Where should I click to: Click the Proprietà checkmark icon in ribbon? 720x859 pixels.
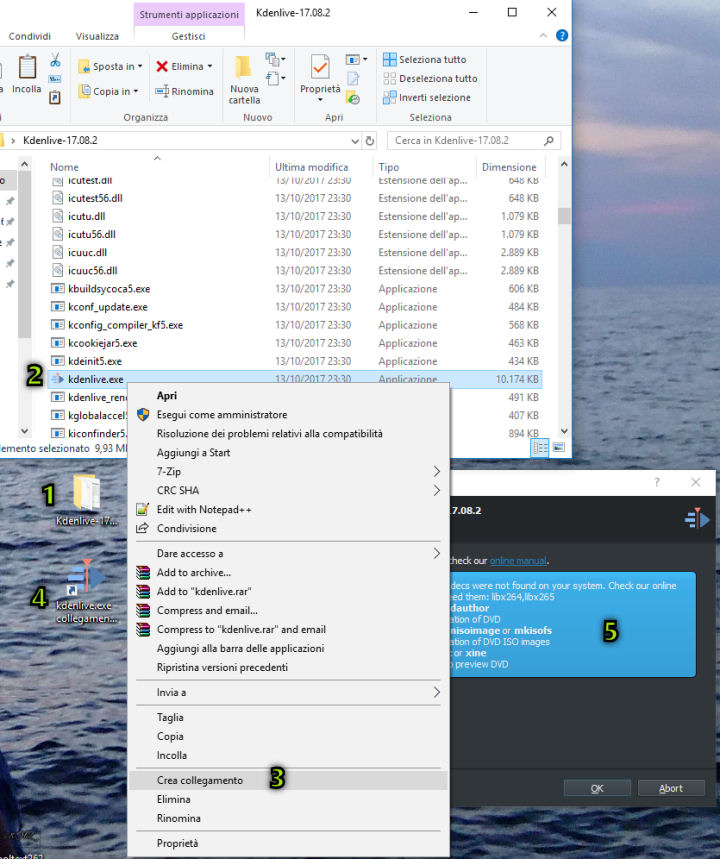coord(320,67)
